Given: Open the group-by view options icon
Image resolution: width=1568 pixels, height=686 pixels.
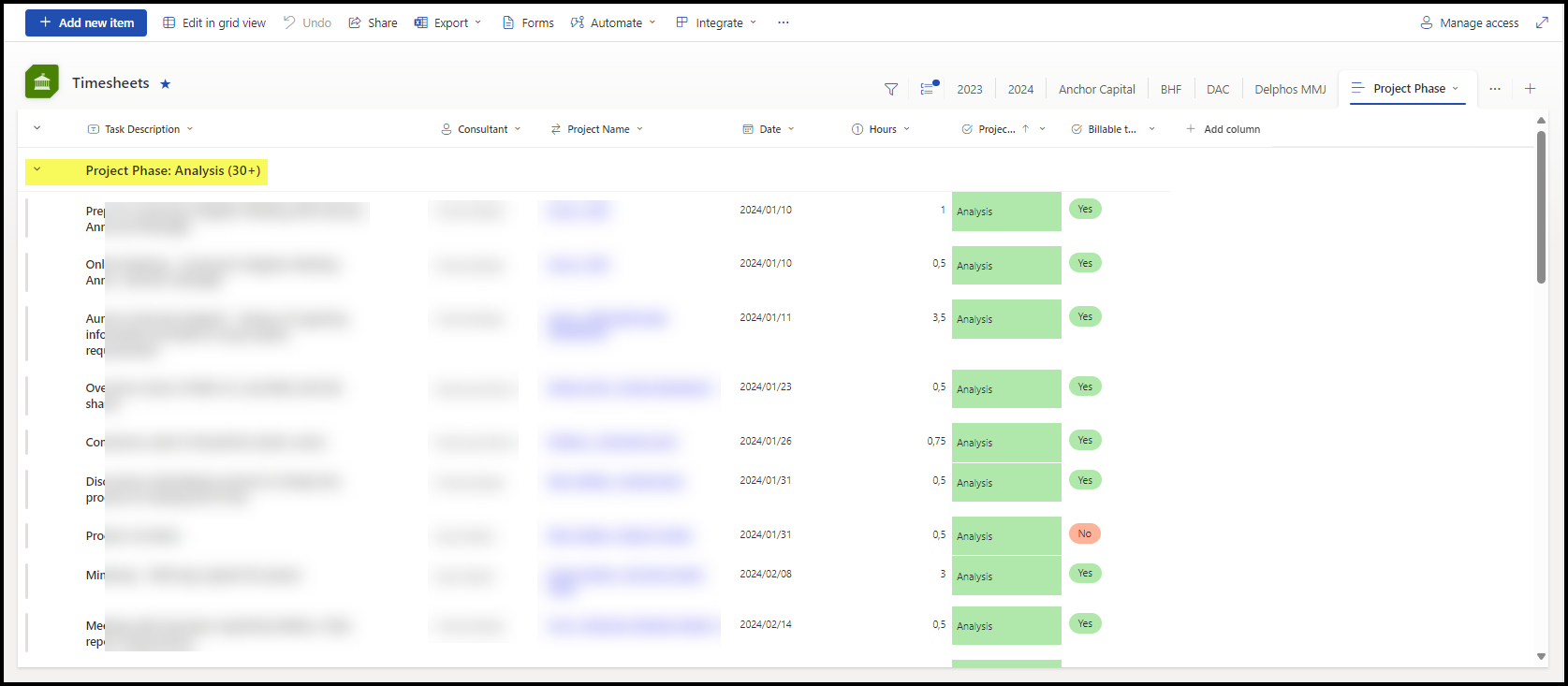Looking at the screenshot, I should (928, 89).
